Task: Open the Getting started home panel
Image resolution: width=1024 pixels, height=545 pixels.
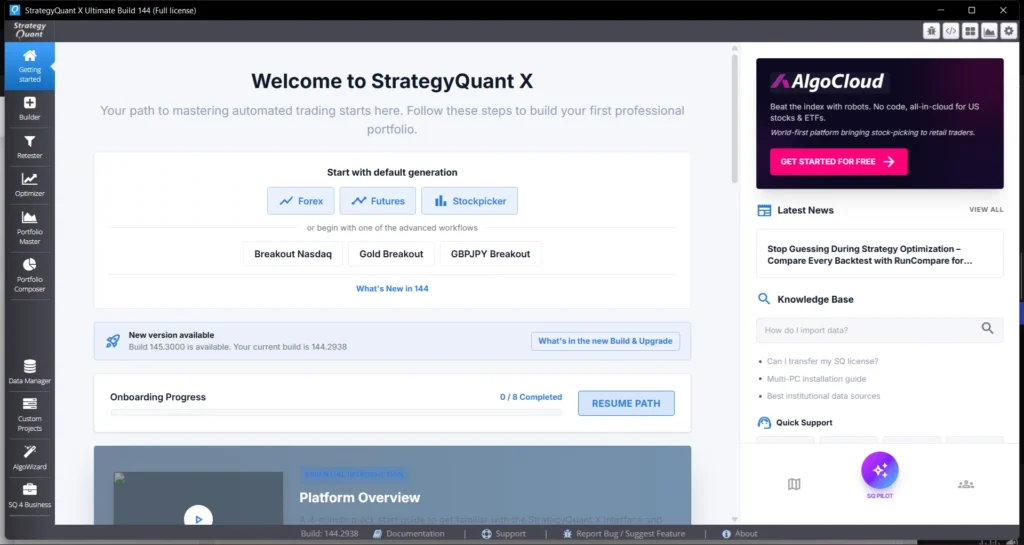Action: click(29, 67)
